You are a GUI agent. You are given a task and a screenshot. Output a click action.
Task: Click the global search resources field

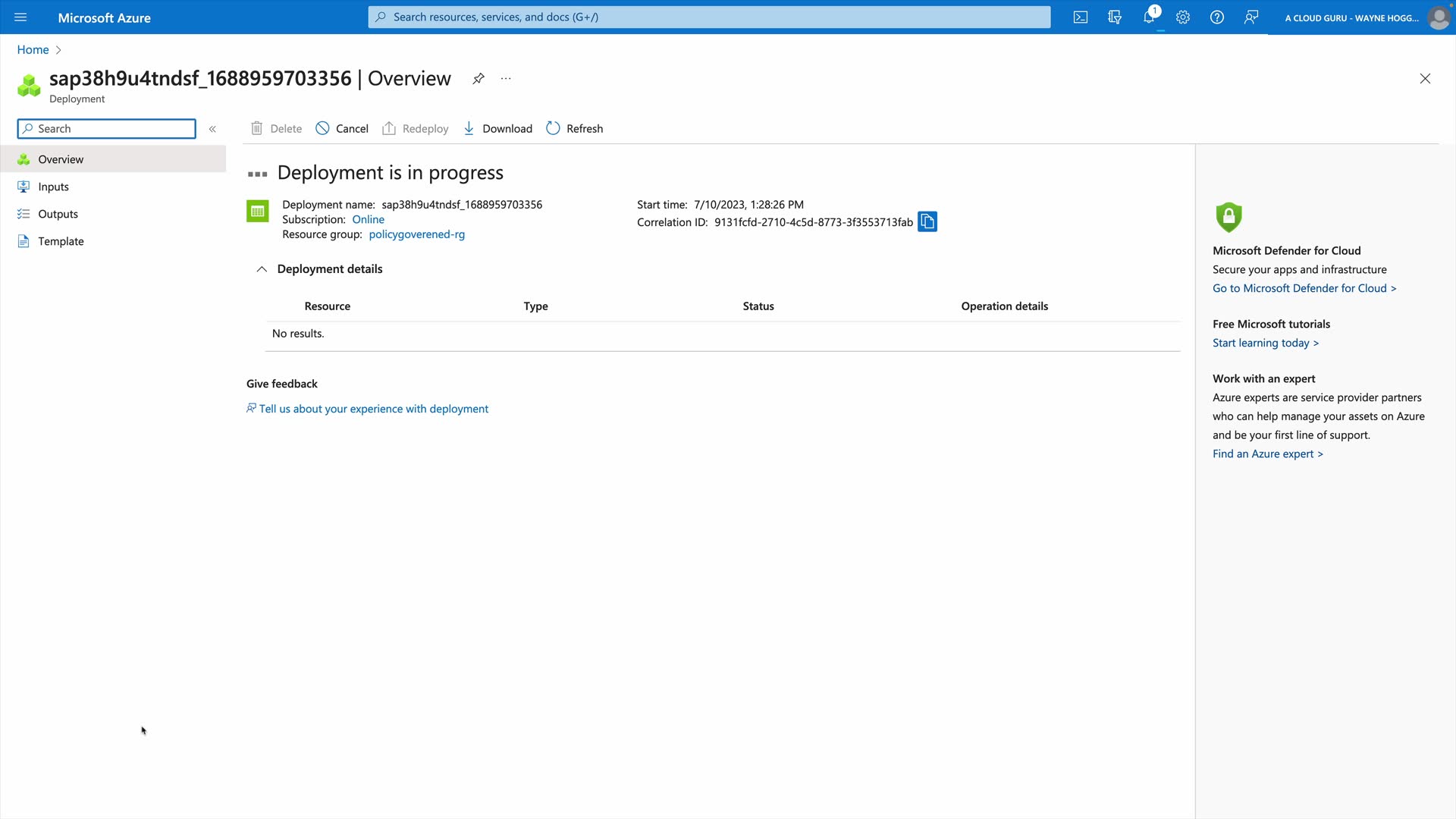[x=709, y=17]
